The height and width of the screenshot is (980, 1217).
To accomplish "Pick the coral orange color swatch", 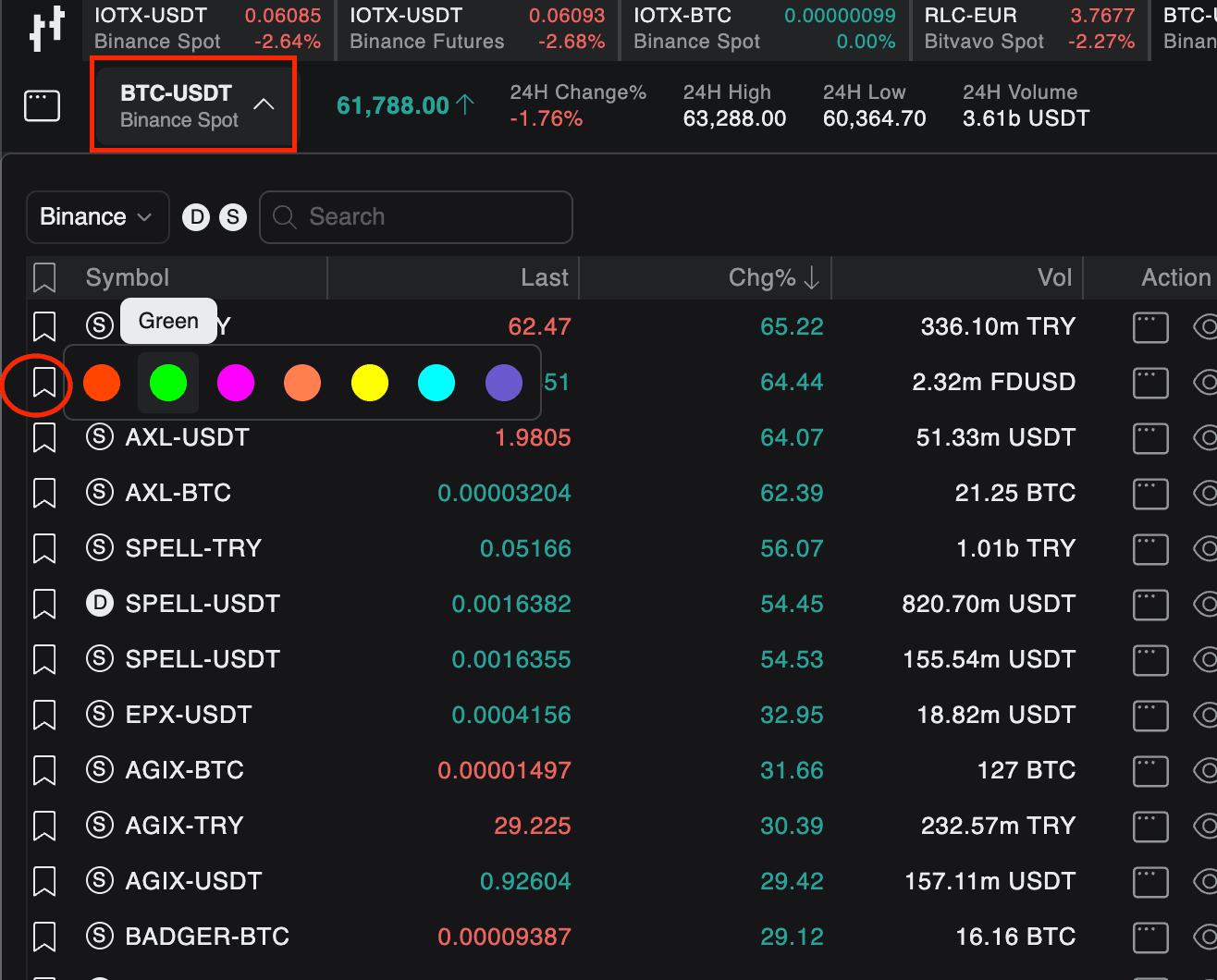I will tap(302, 383).
